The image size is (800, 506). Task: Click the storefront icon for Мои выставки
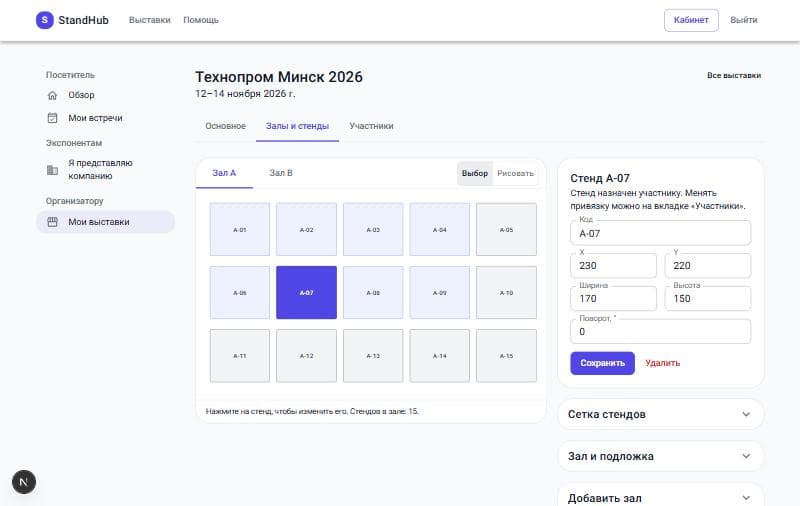(x=52, y=222)
